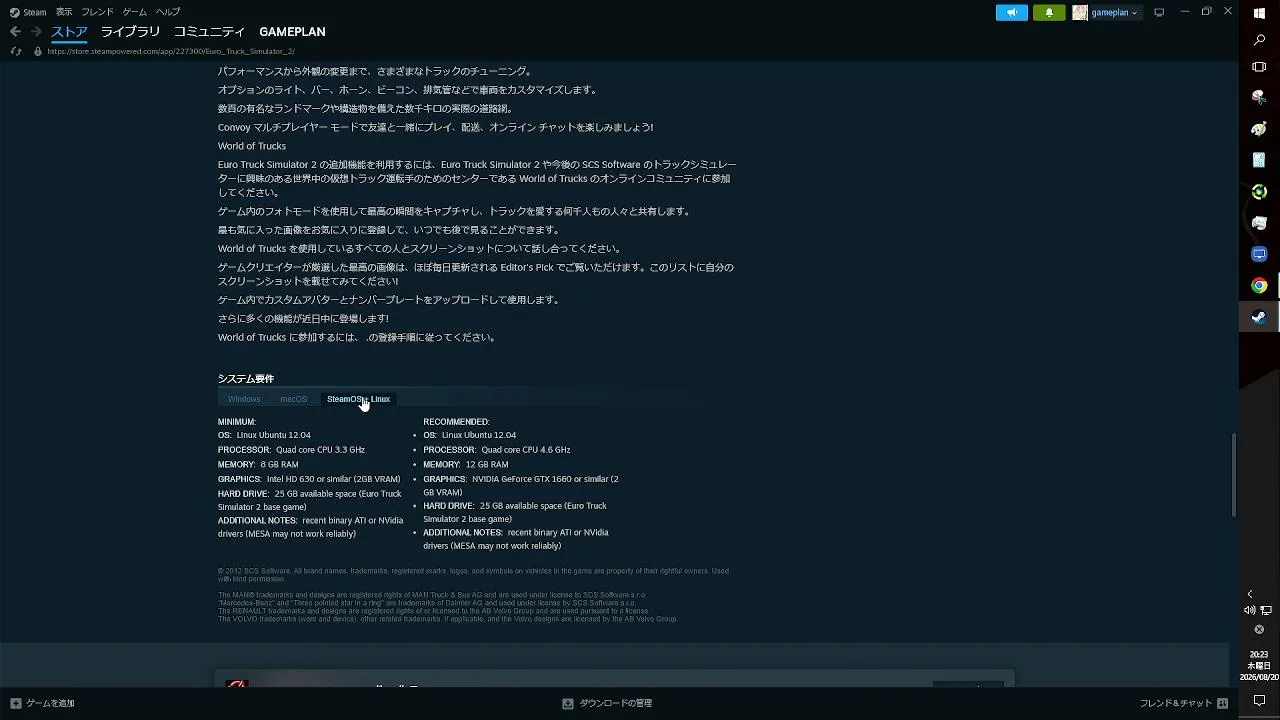Open the フレンド menu
This screenshot has width=1280, height=720.
97,12
